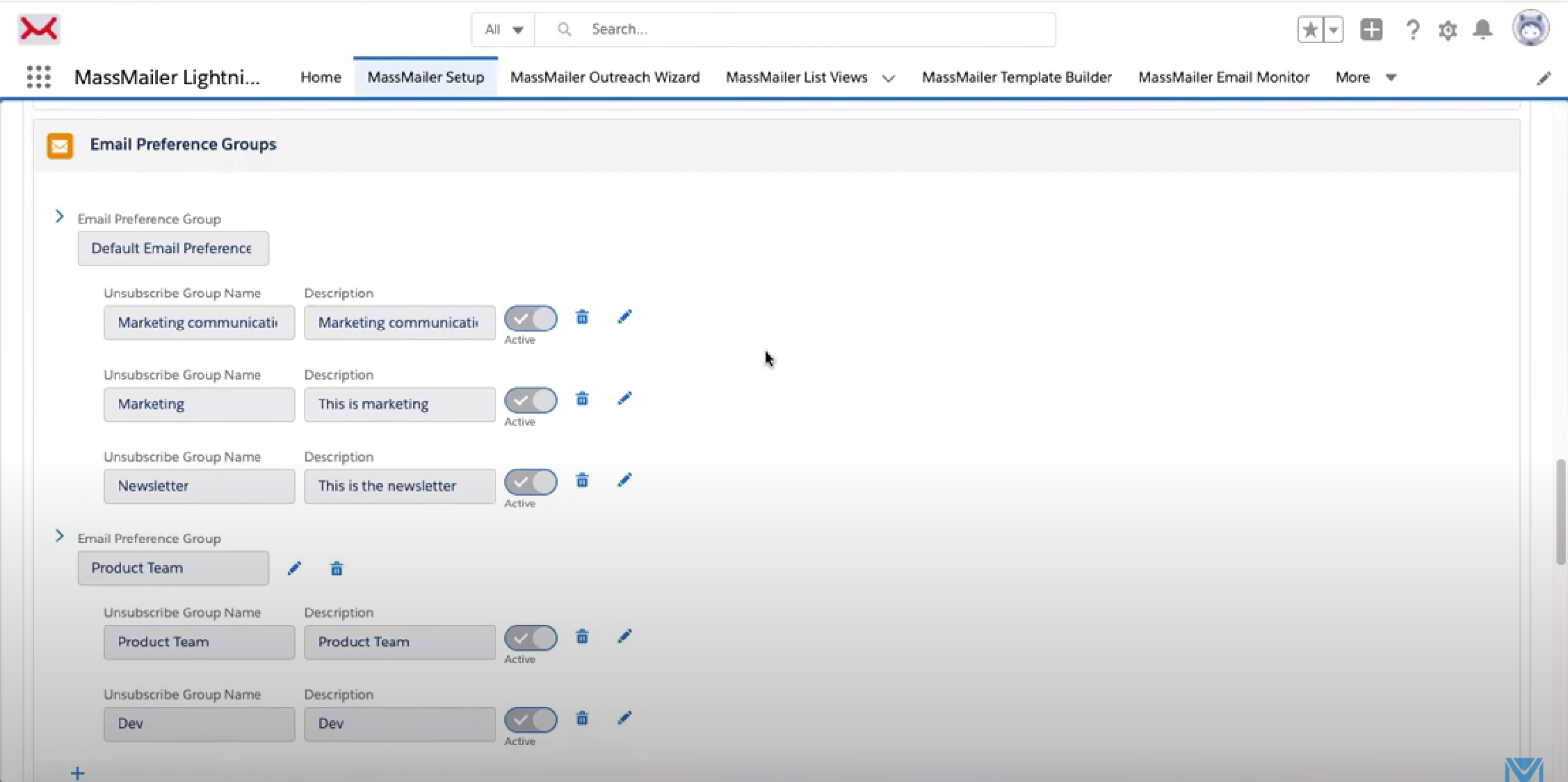
Task: Toggle Active switch for Newsletter group
Action: click(x=531, y=482)
